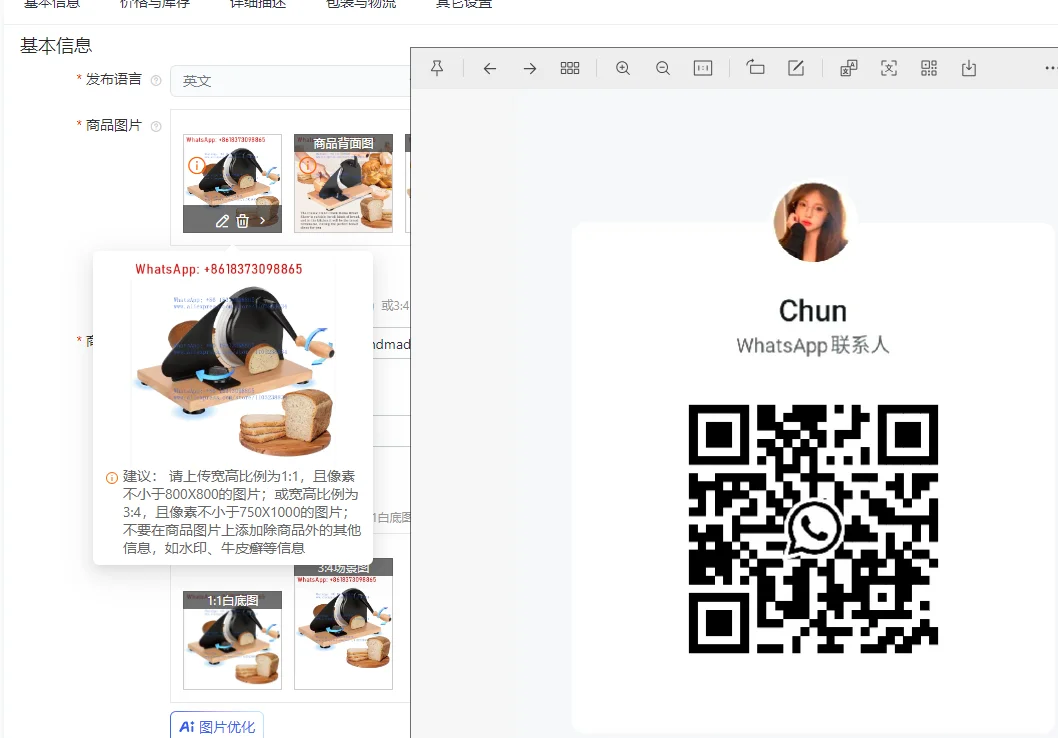Extract text from image with OCR
Screen dimensions: 1058x738
889,68
